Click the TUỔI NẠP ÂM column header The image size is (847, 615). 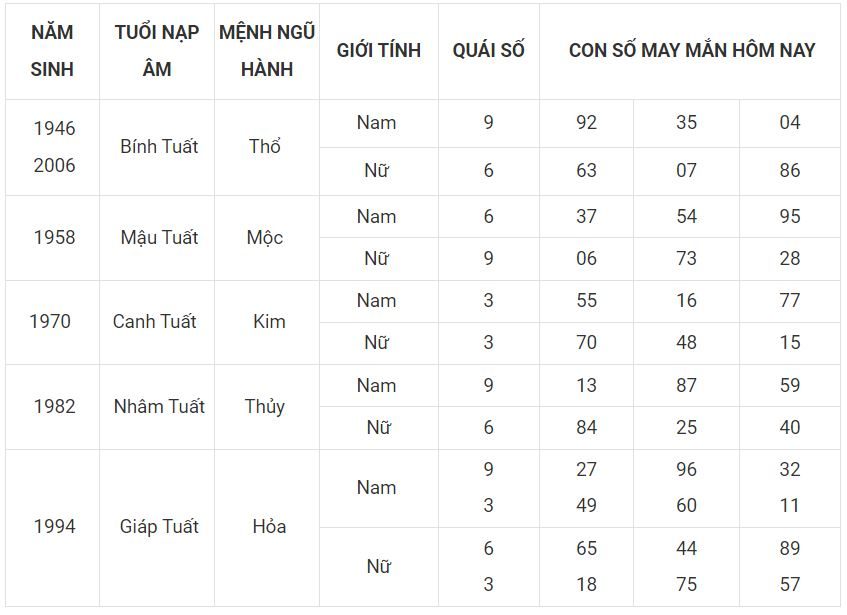click(157, 51)
